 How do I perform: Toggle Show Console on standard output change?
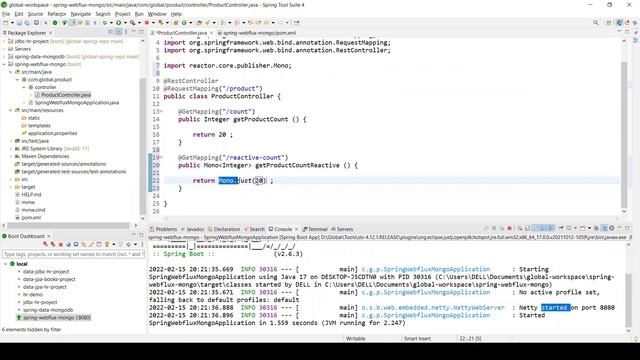543,228
